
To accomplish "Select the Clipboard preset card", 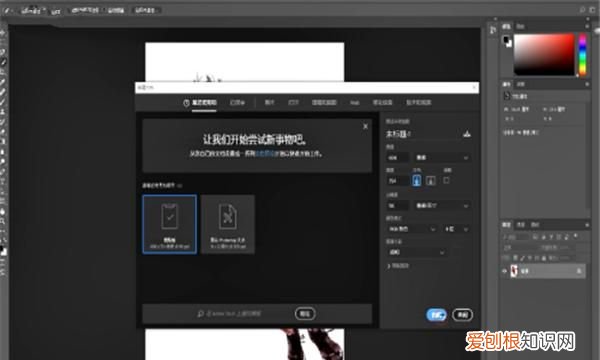I will tap(170, 224).
